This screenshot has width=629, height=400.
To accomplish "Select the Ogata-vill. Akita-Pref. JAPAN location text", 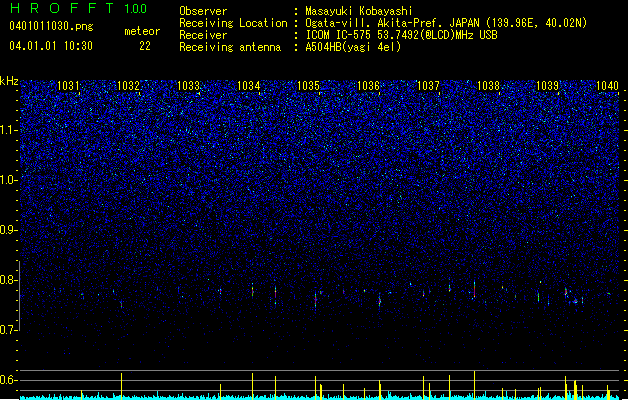I will pos(446,23).
